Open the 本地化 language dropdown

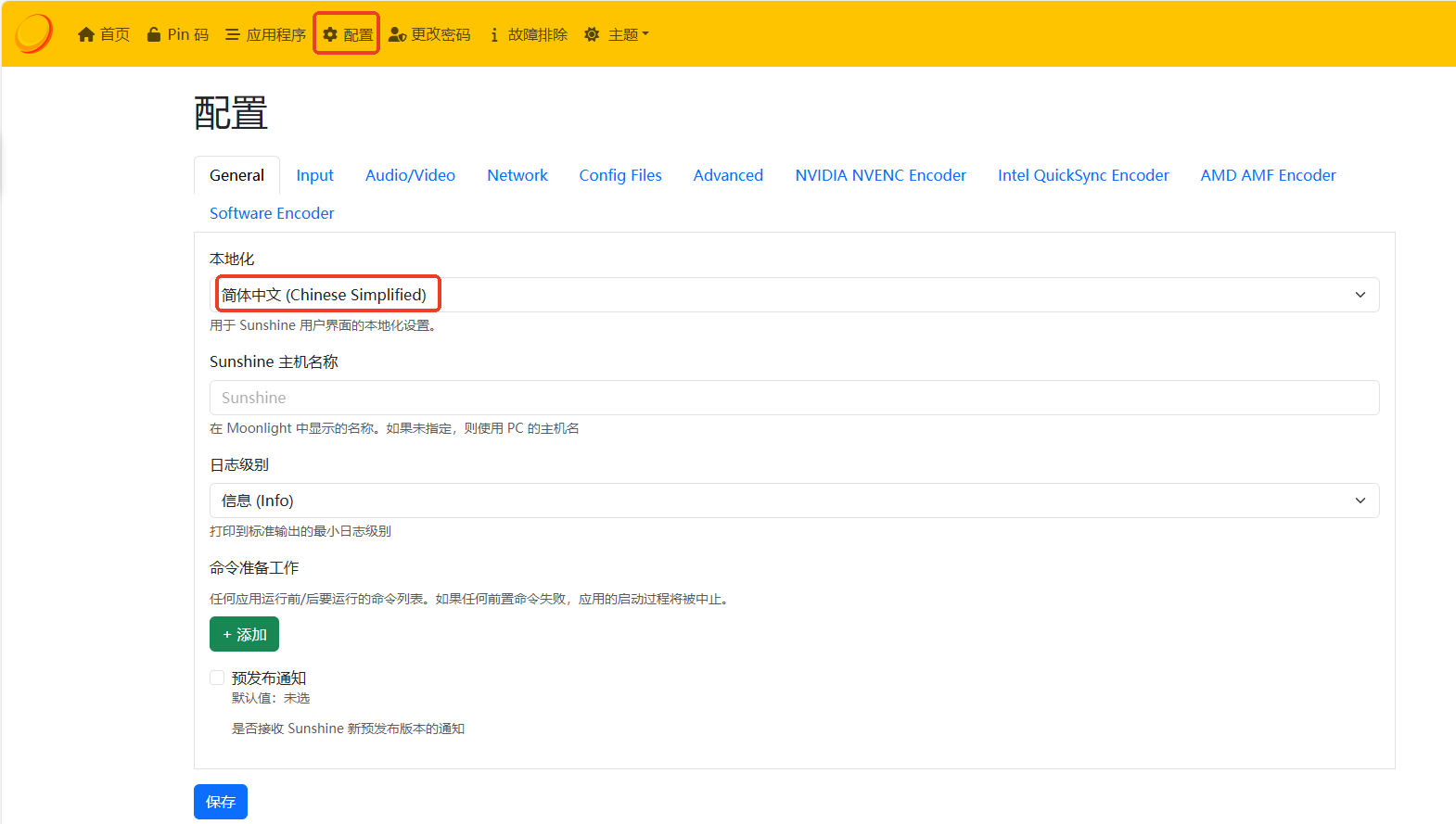coord(794,295)
